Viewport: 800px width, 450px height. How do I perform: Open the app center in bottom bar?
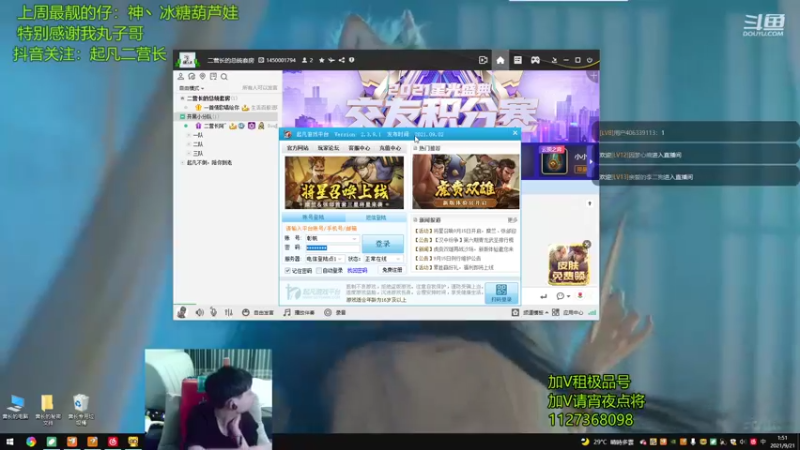click(x=567, y=312)
